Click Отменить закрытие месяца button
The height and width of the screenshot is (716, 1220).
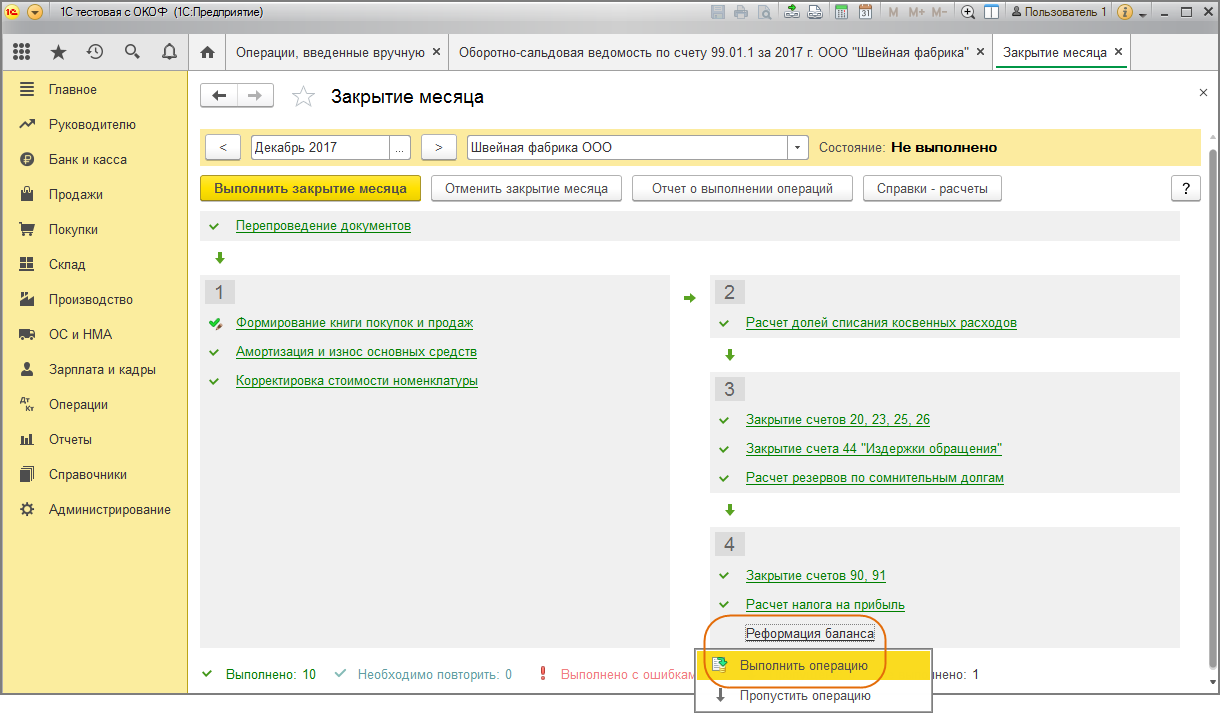point(526,188)
